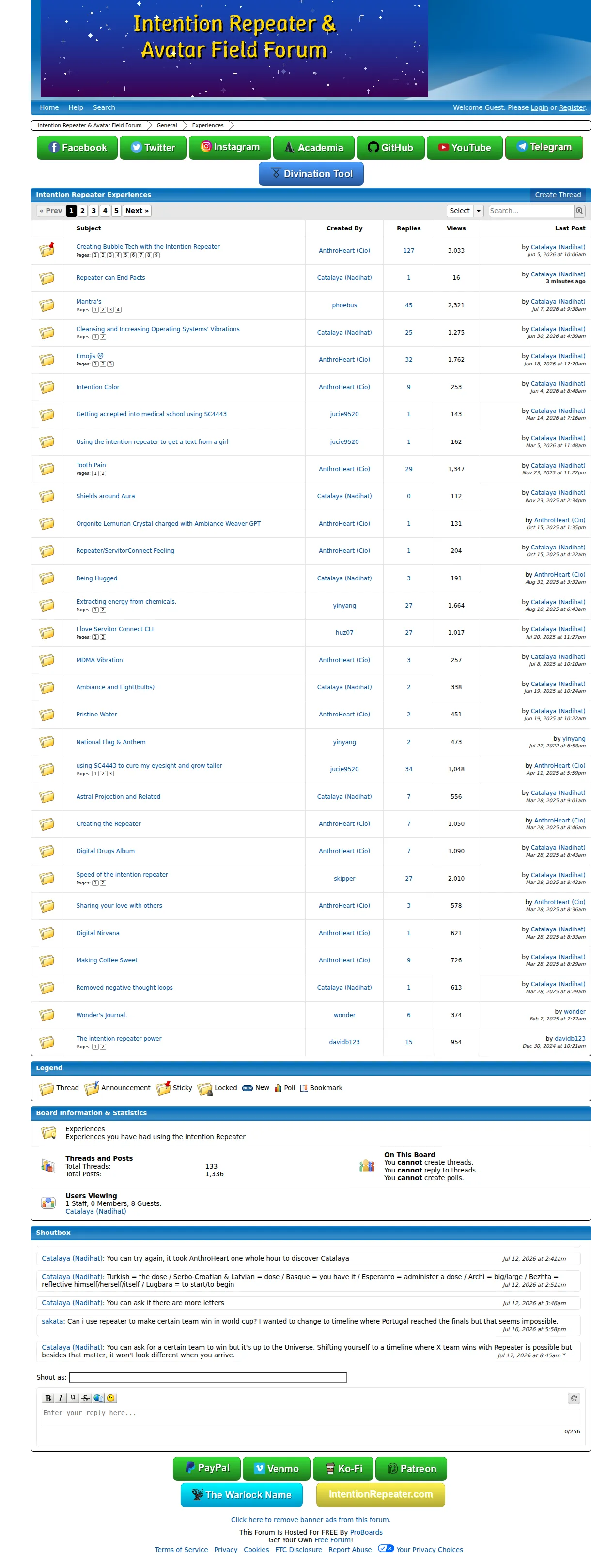Image resolution: width=591 pixels, height=1568 pixels.
Task: Click the Strikethrough icon in shoutbox
Action: [x=85, y=1398]
